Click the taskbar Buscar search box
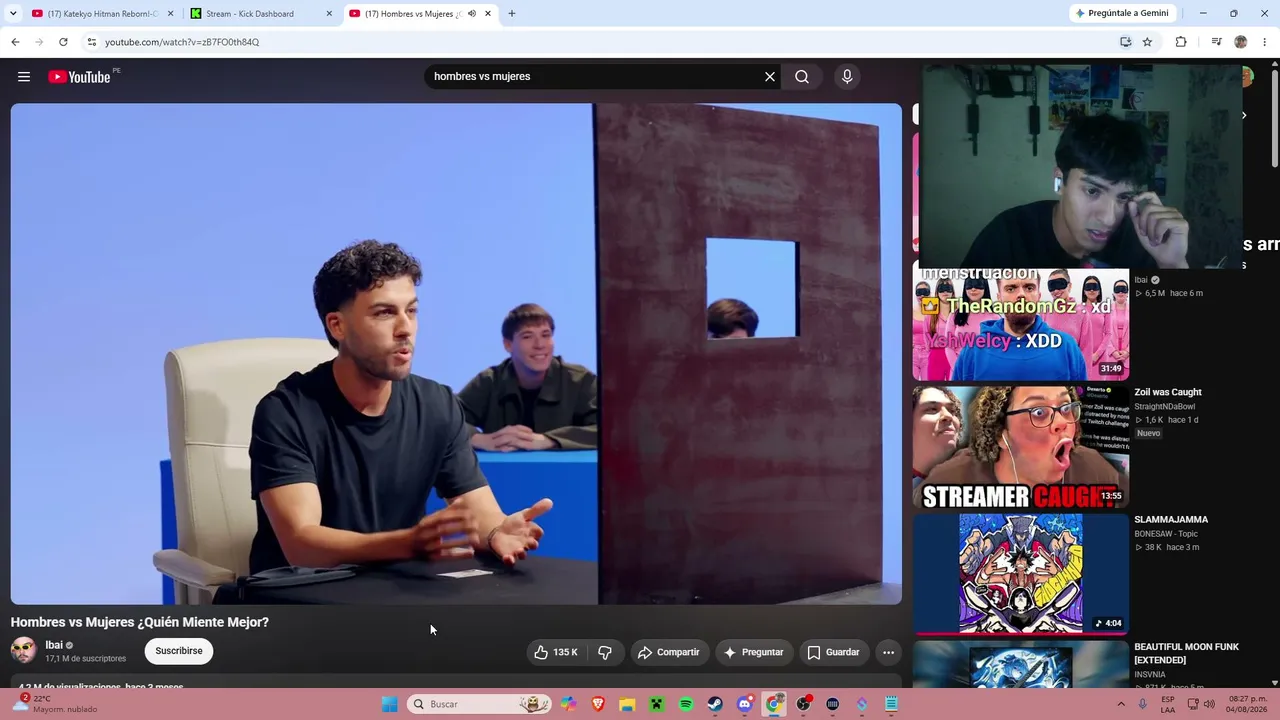 point(481,704)
